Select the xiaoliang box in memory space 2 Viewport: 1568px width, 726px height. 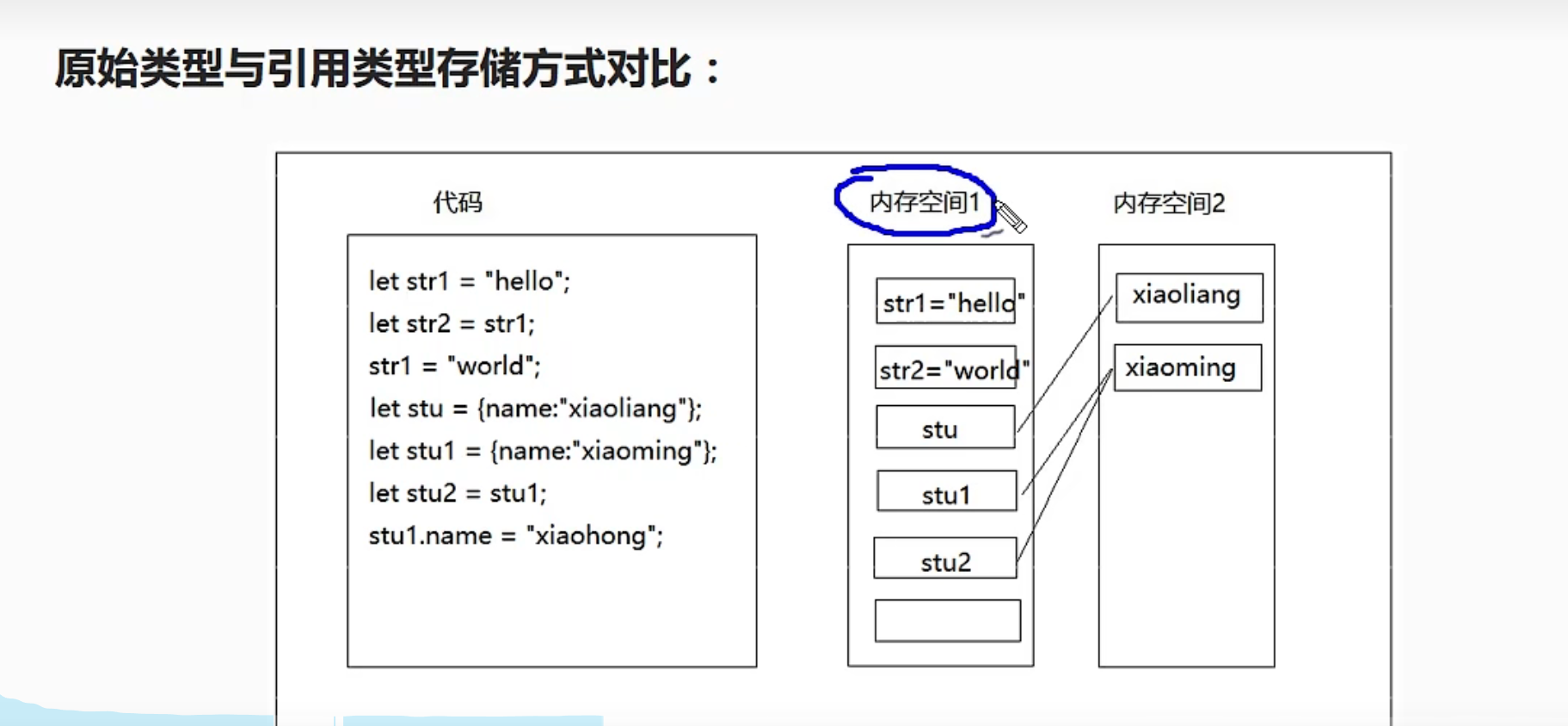(x=1189, y=297)
